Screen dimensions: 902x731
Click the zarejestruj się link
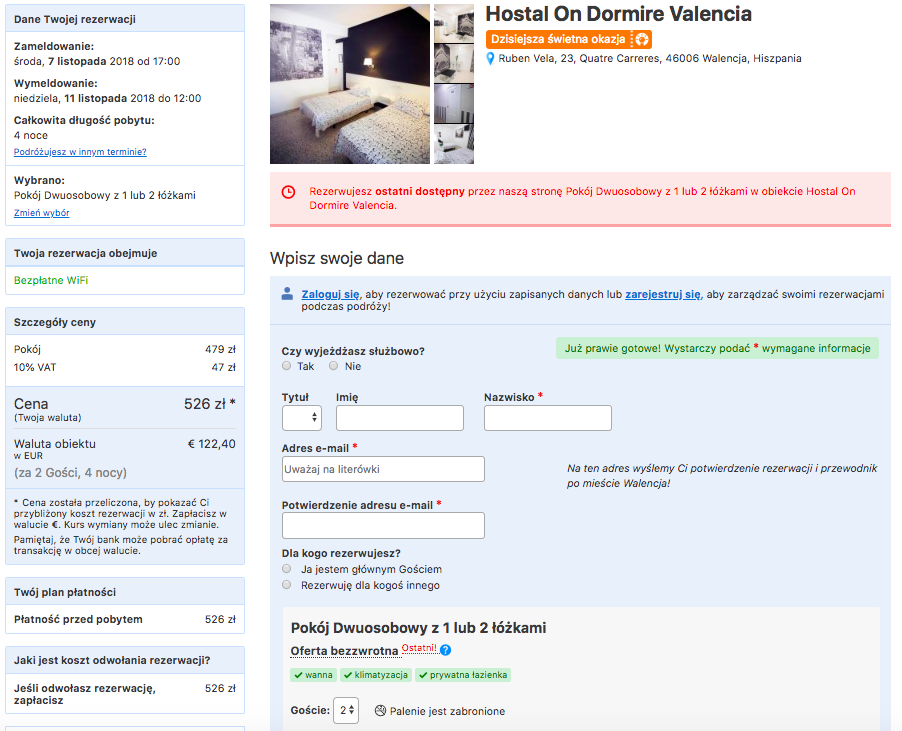662,294
